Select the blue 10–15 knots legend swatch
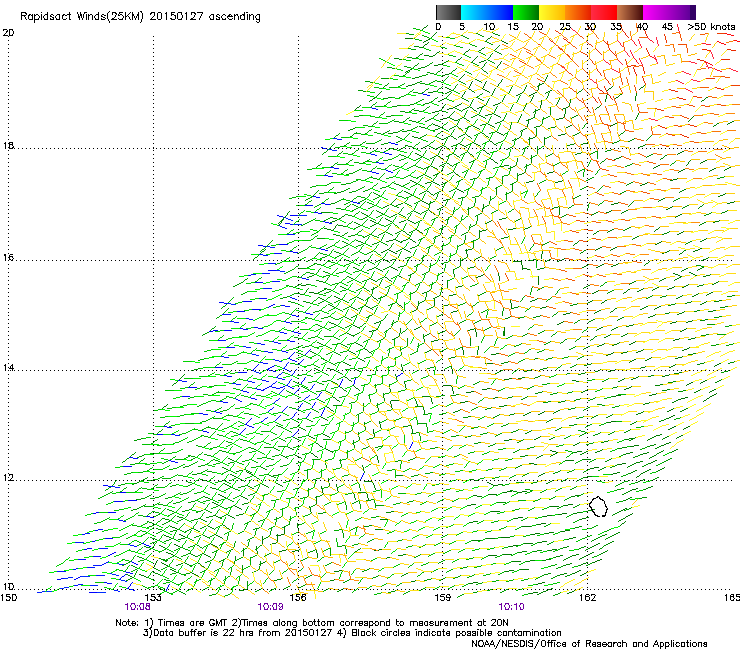 pyautogui.click(x=500, y=12)
